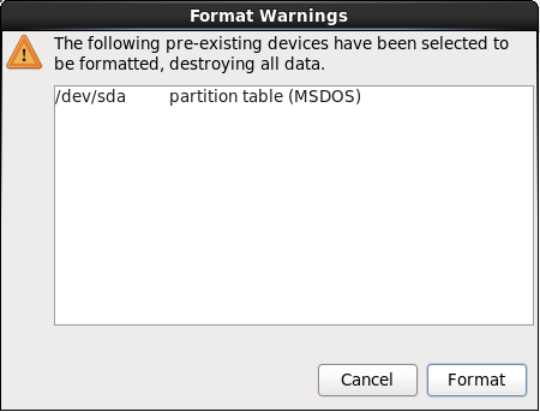Click the 'destroying all data' warning text
The width and height of the screenshot is (540, 412).
[x=247, y=64]
